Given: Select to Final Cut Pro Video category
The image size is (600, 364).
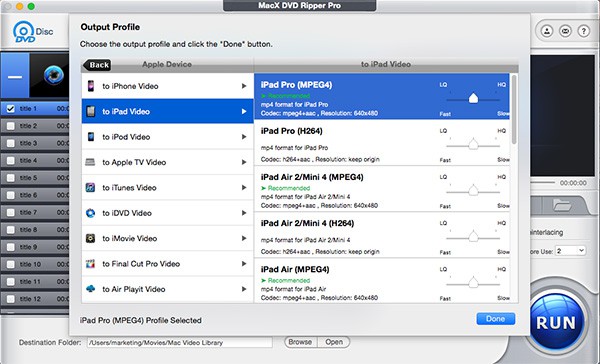Looking at the screenshot, I should (x=167, y=264).
